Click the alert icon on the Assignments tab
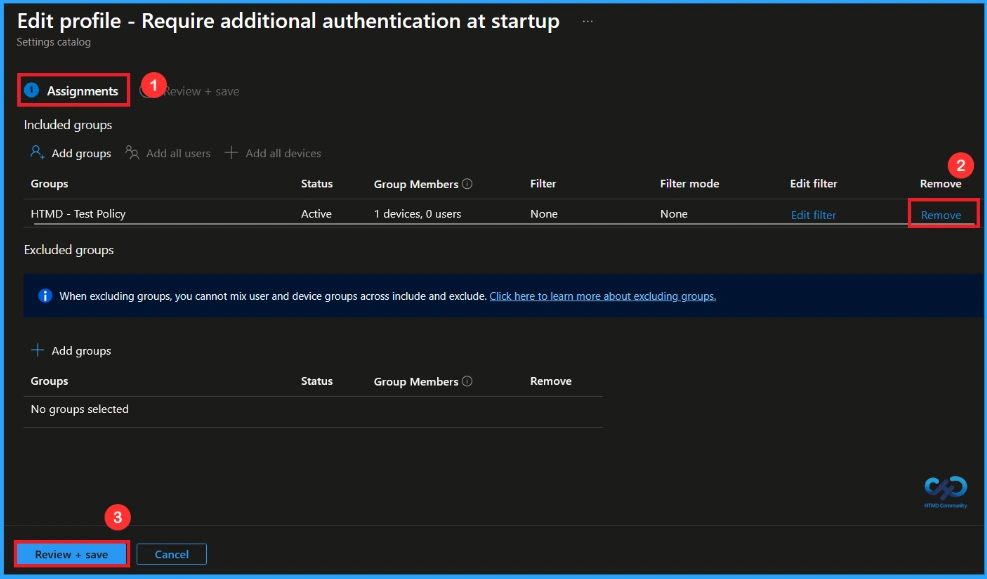Viewport: 987px width, 579px height. pos(31,89)
